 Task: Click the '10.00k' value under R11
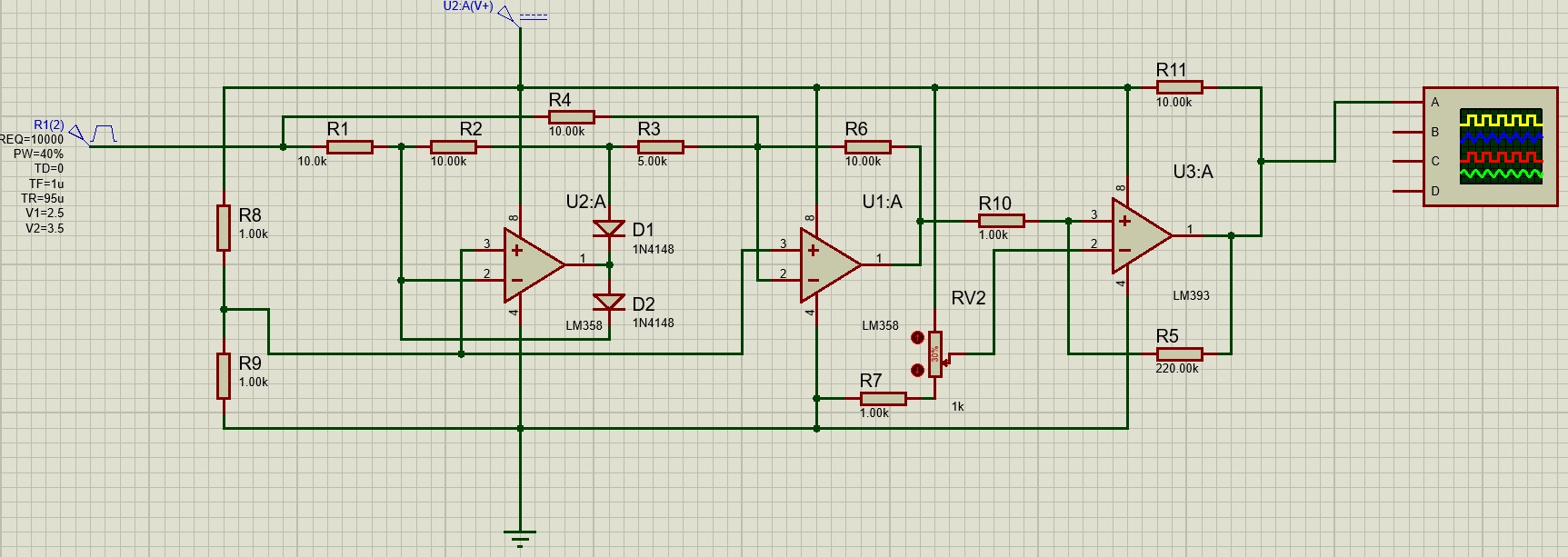(x=1174, y=103)
